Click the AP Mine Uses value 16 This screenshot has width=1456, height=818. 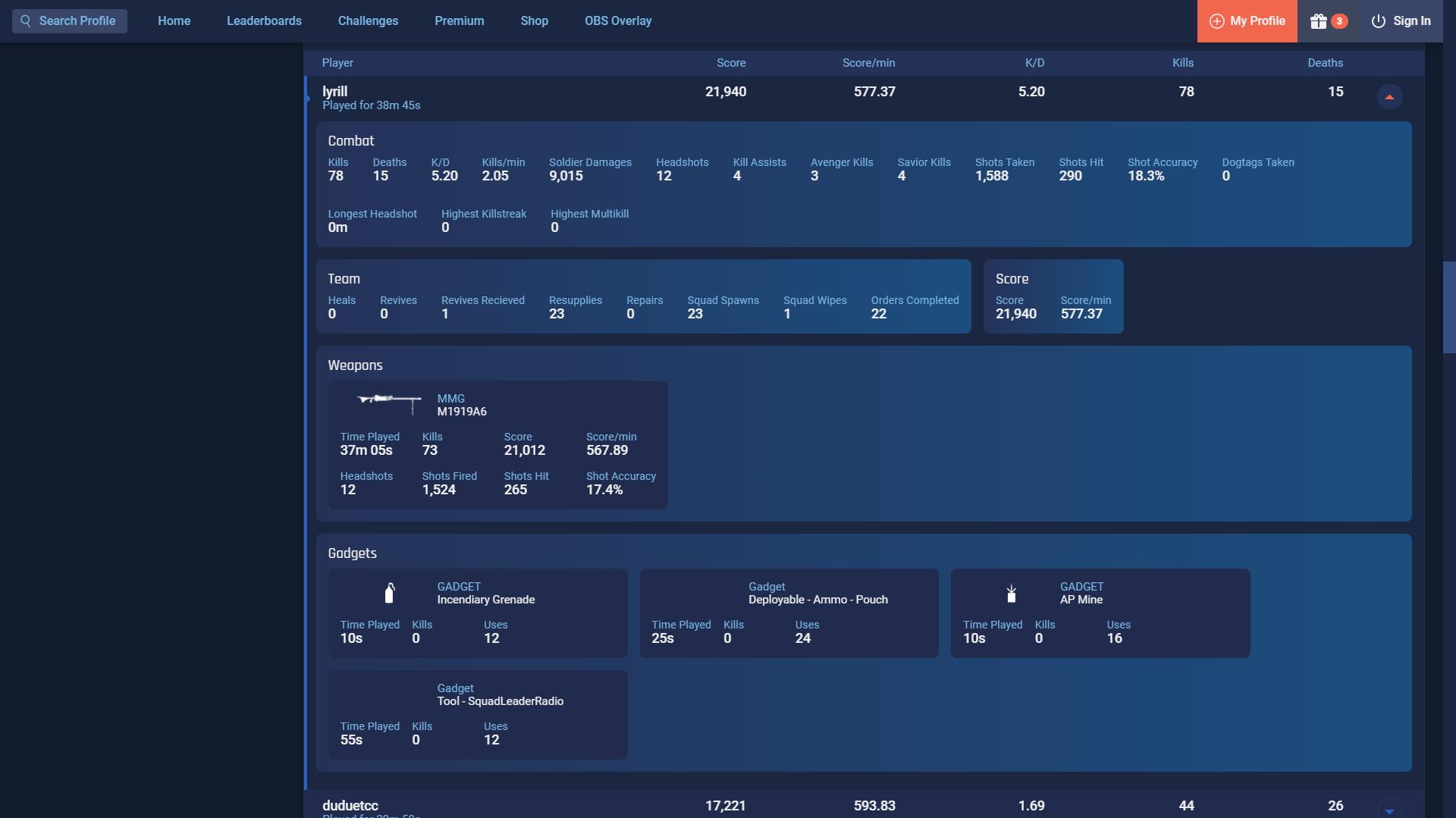1115,638
